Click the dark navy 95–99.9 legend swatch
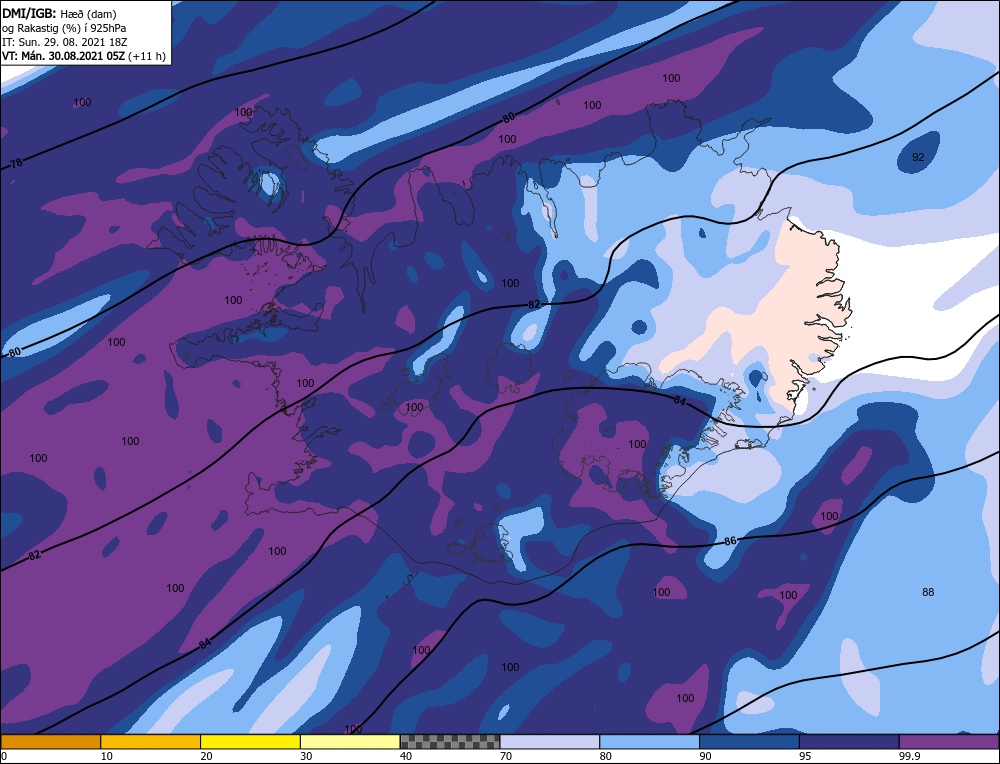Image resolution: width=1000 pixels, height=764 pixels. tap(849, 741)
